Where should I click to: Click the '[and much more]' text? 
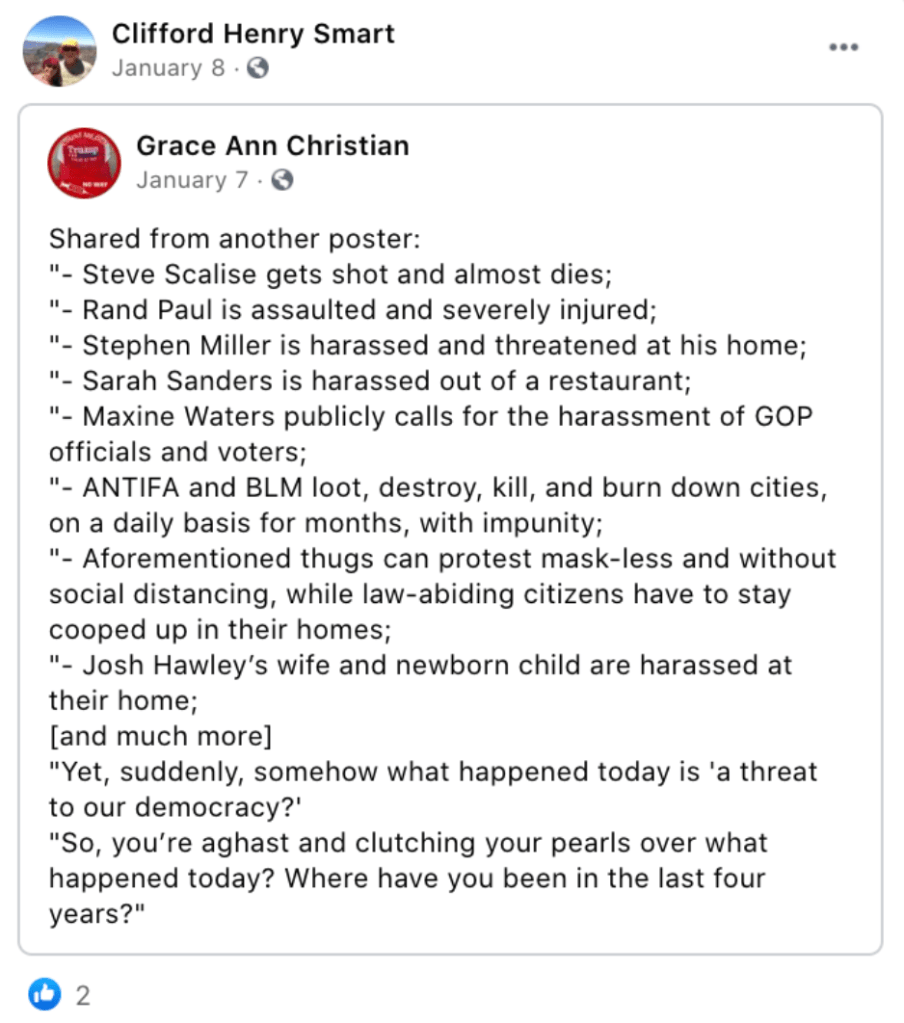click(x=160, y=736)
